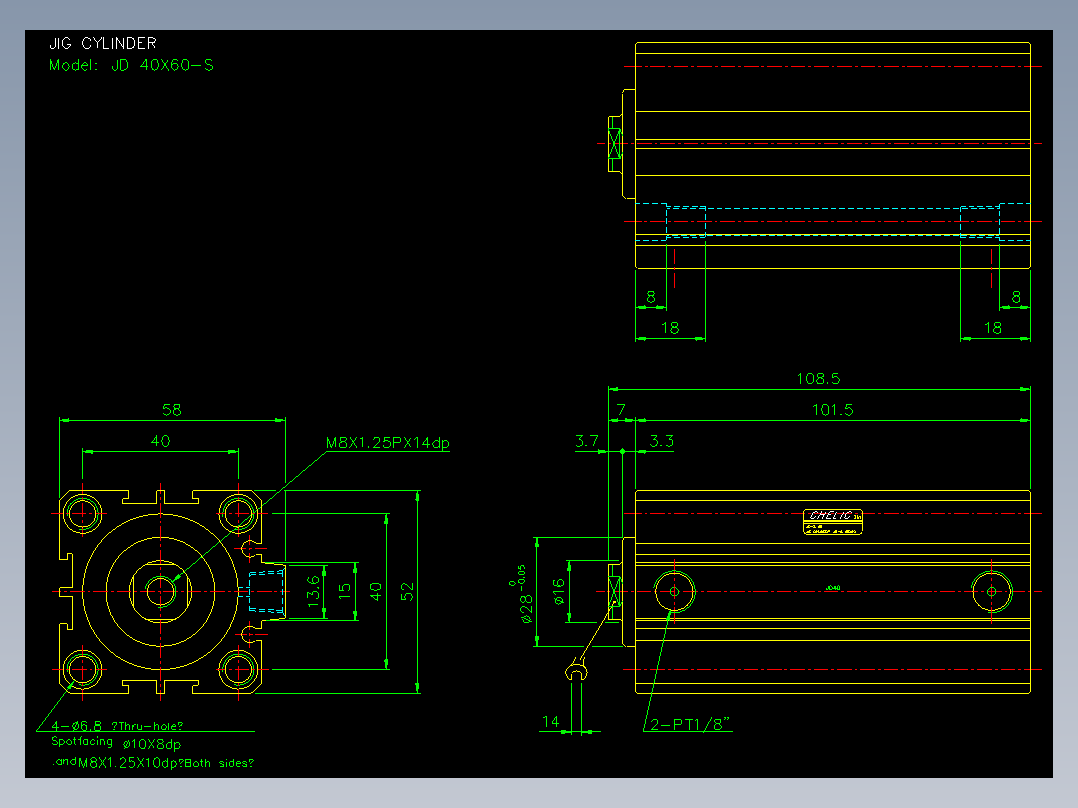The image size is (1078, 808).
Task: Click the M8X1.25PX14dp thread annotation
Action: pyautogui.click(x=388, y=443)
